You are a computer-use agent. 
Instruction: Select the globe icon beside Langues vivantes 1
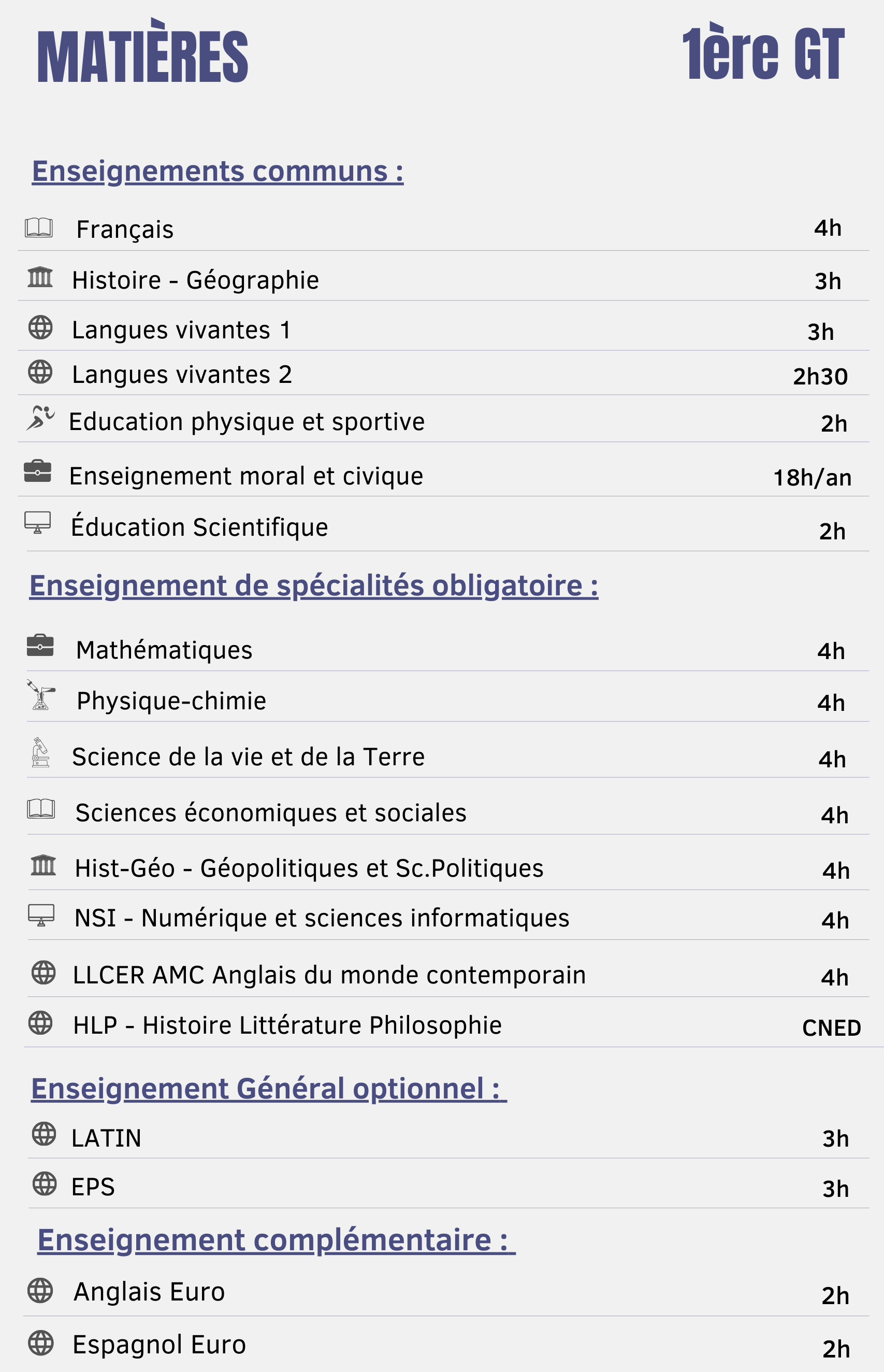click(40, 327)
